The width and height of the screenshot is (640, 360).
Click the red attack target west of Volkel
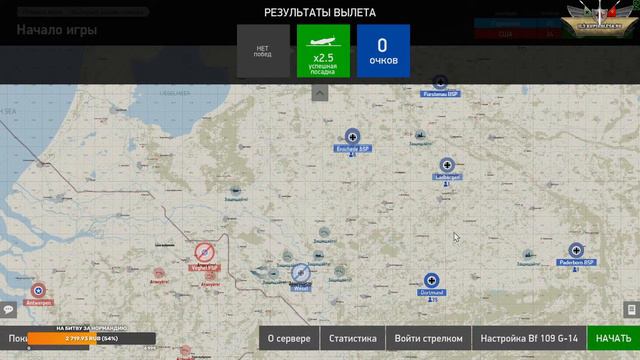point(159,273)
